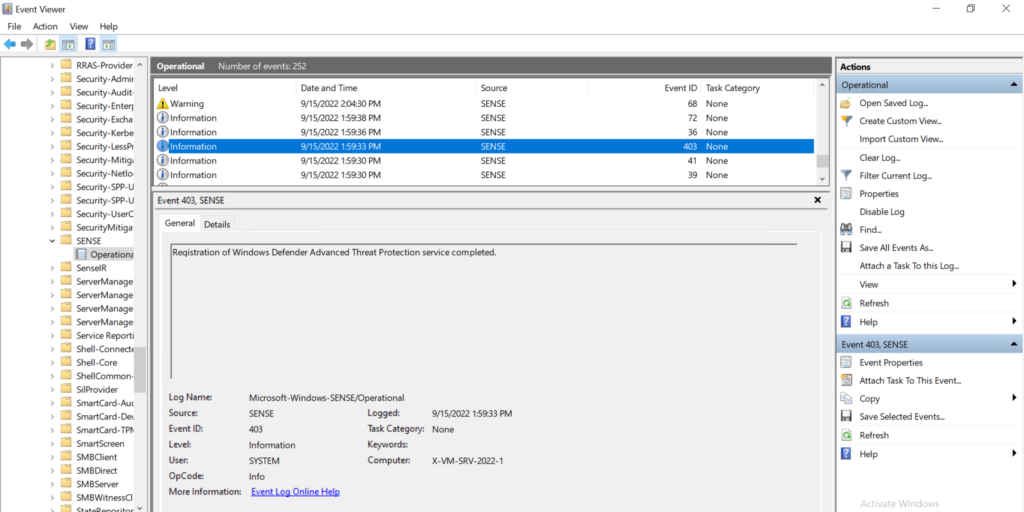Click the Up one level folder icon
This screenshot has width=1024, height=512.
pos(50,44)
